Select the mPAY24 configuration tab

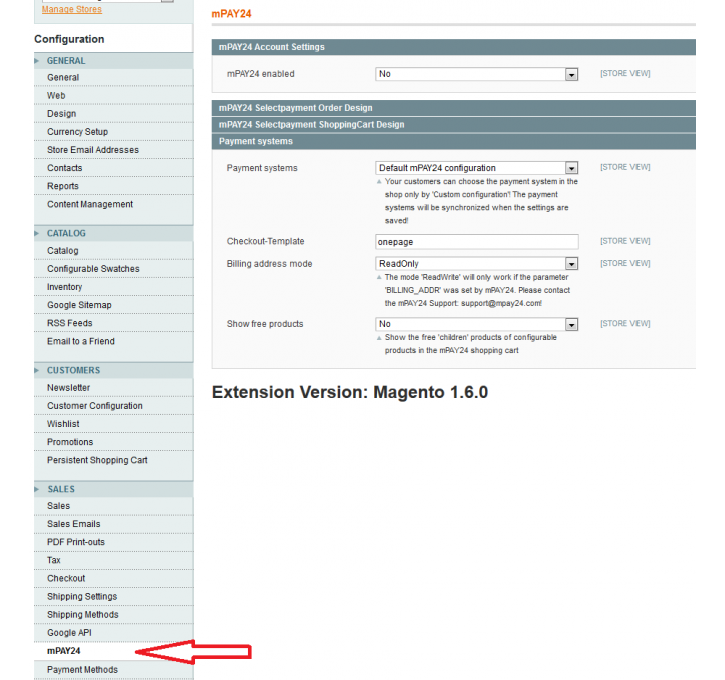coord(113,651)
